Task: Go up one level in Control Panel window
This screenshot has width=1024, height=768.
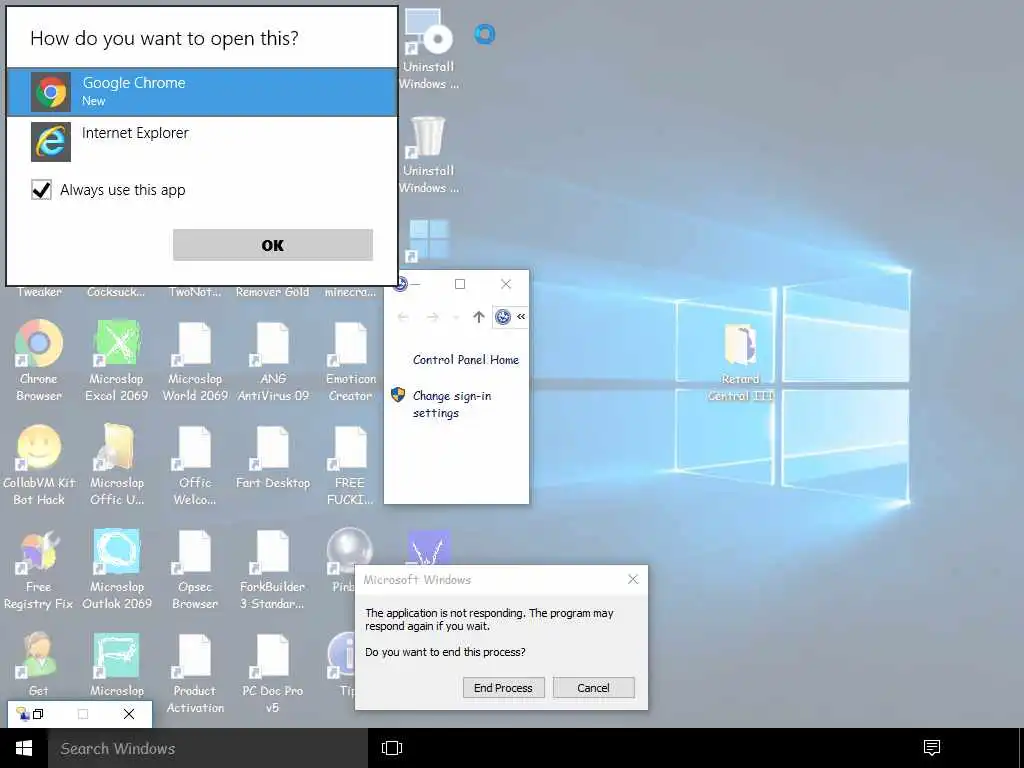Action: click(479, 317)
